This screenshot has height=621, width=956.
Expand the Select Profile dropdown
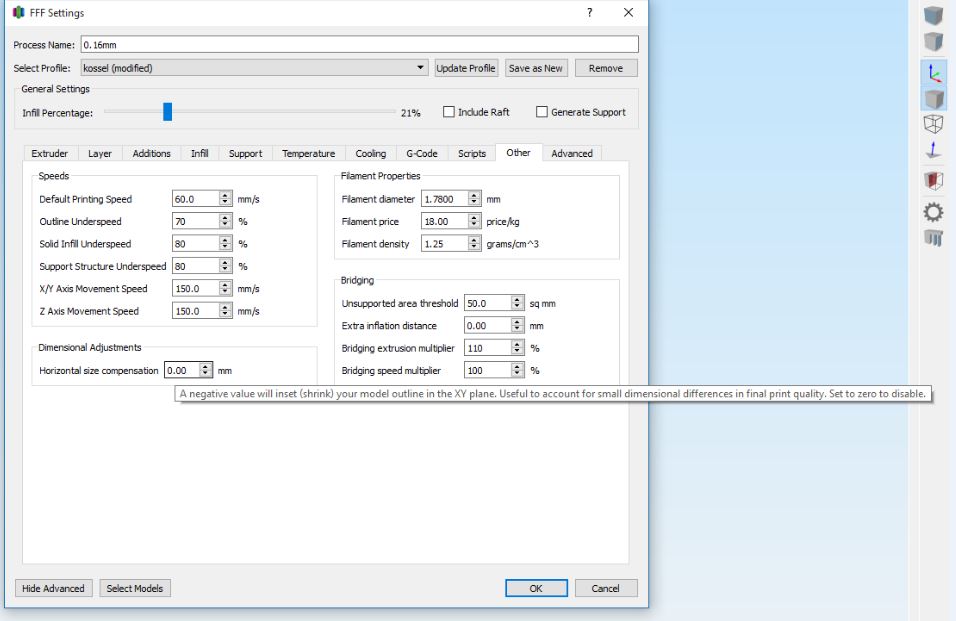point(420,68)
